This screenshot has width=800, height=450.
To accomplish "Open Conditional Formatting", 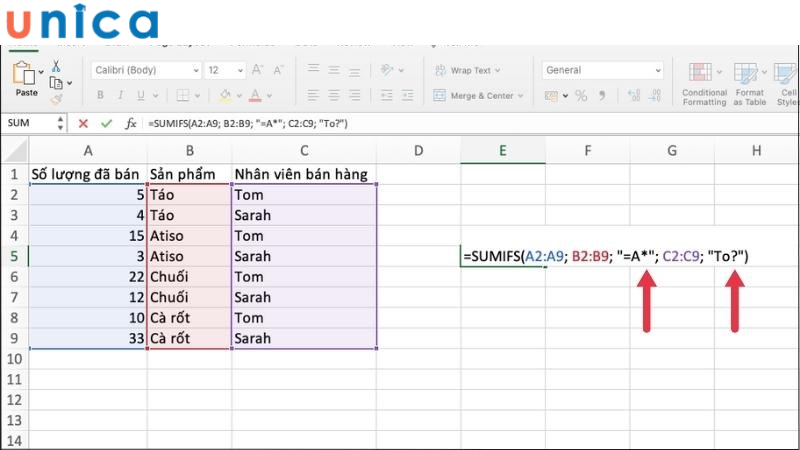I will coord(704,84).
